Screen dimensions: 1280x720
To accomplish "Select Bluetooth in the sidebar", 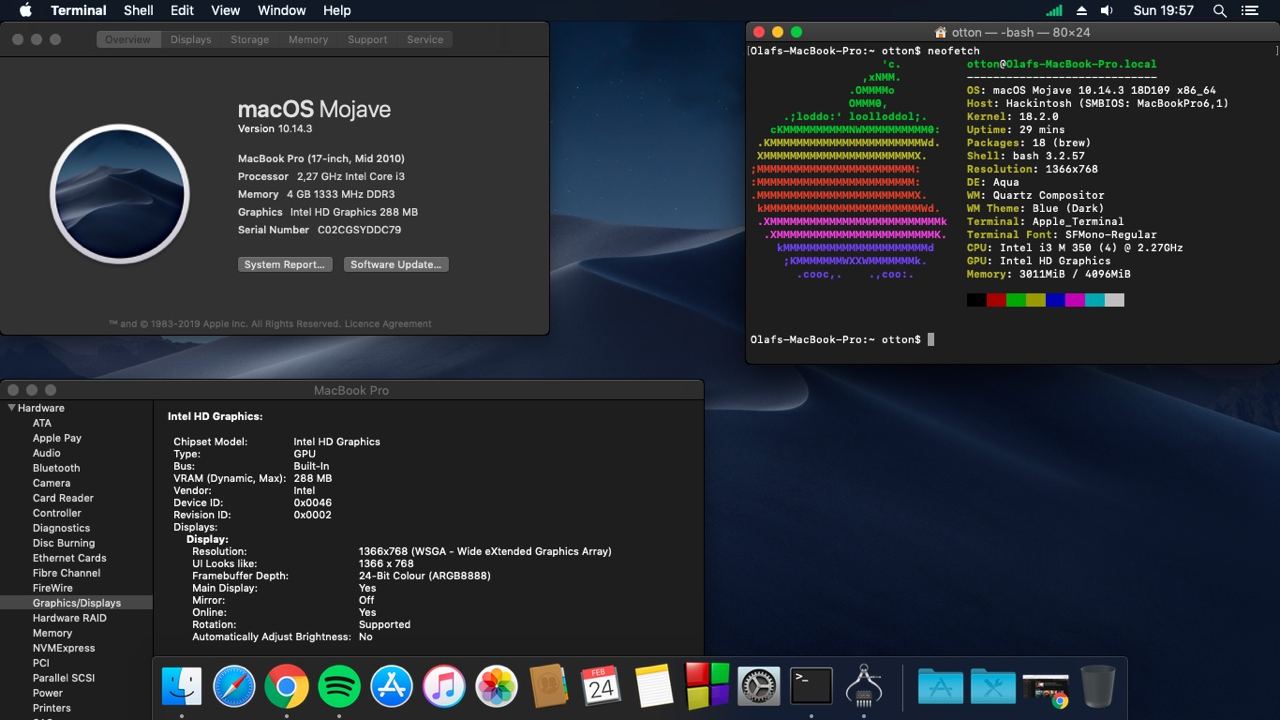I will 56,468.
